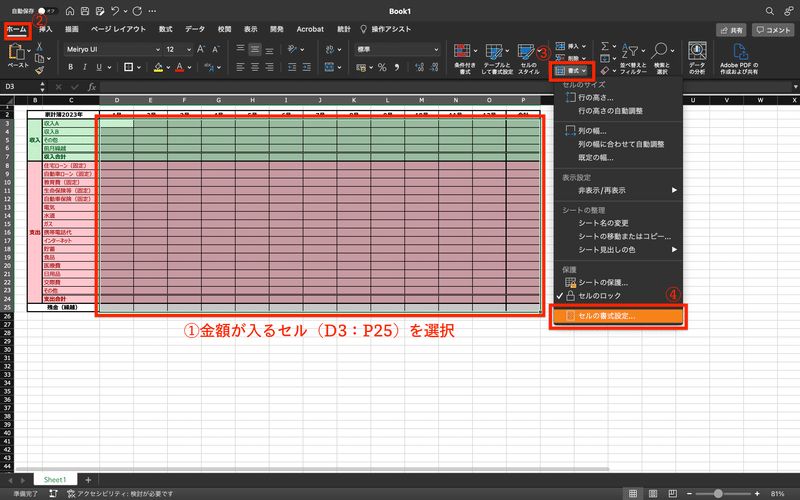Viewport: 800px width, 500px height.
Task: Click the Copy icon below scissors
Action: tap(40, 59)
